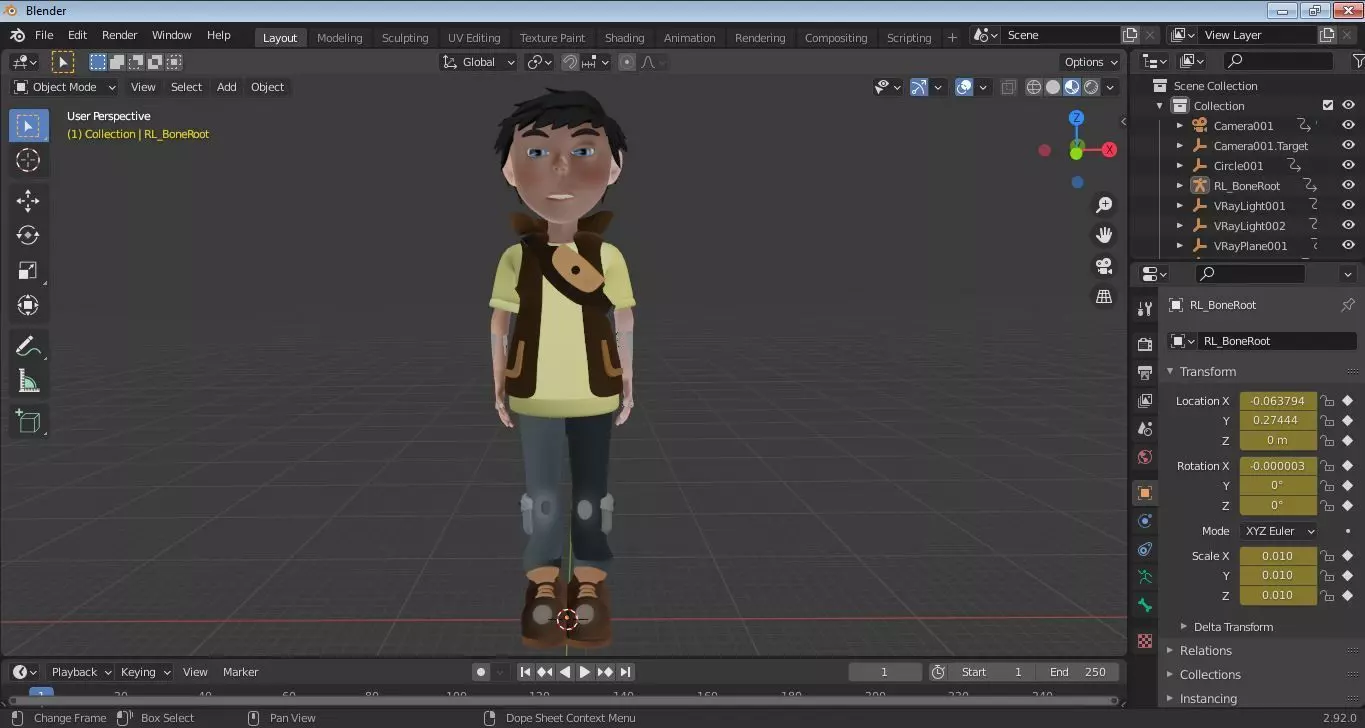
Task: Click the End frame 250 field
Action: click(x=1078, y=672)
